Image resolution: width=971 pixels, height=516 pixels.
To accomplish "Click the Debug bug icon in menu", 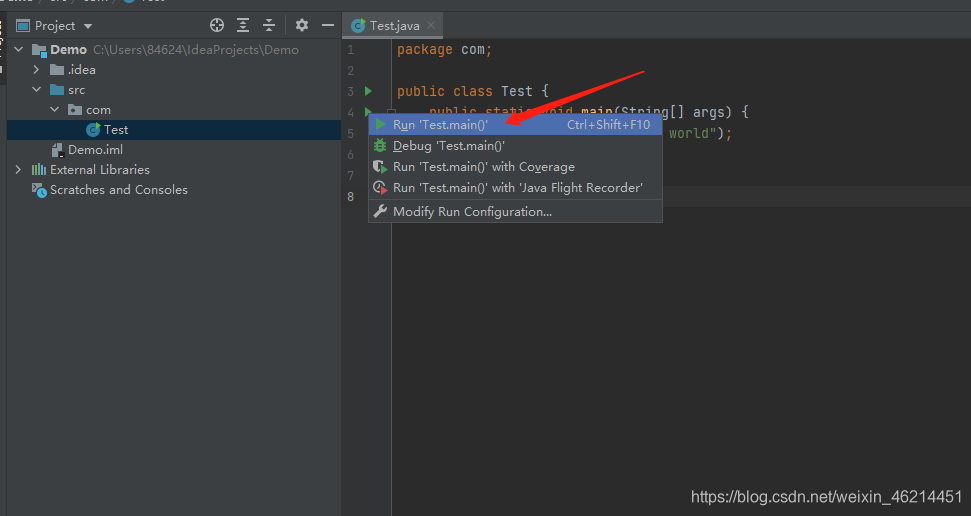I will [x=380, y=146].
